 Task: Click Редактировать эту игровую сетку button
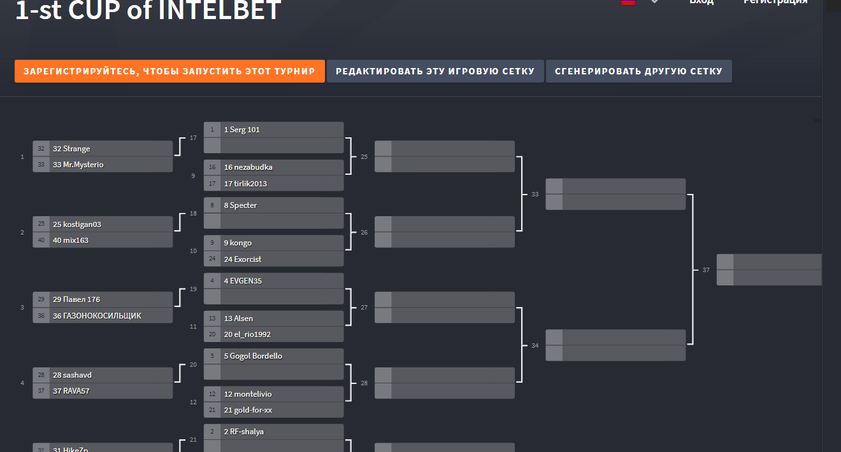pyautogui.click(x=435, y=71)
